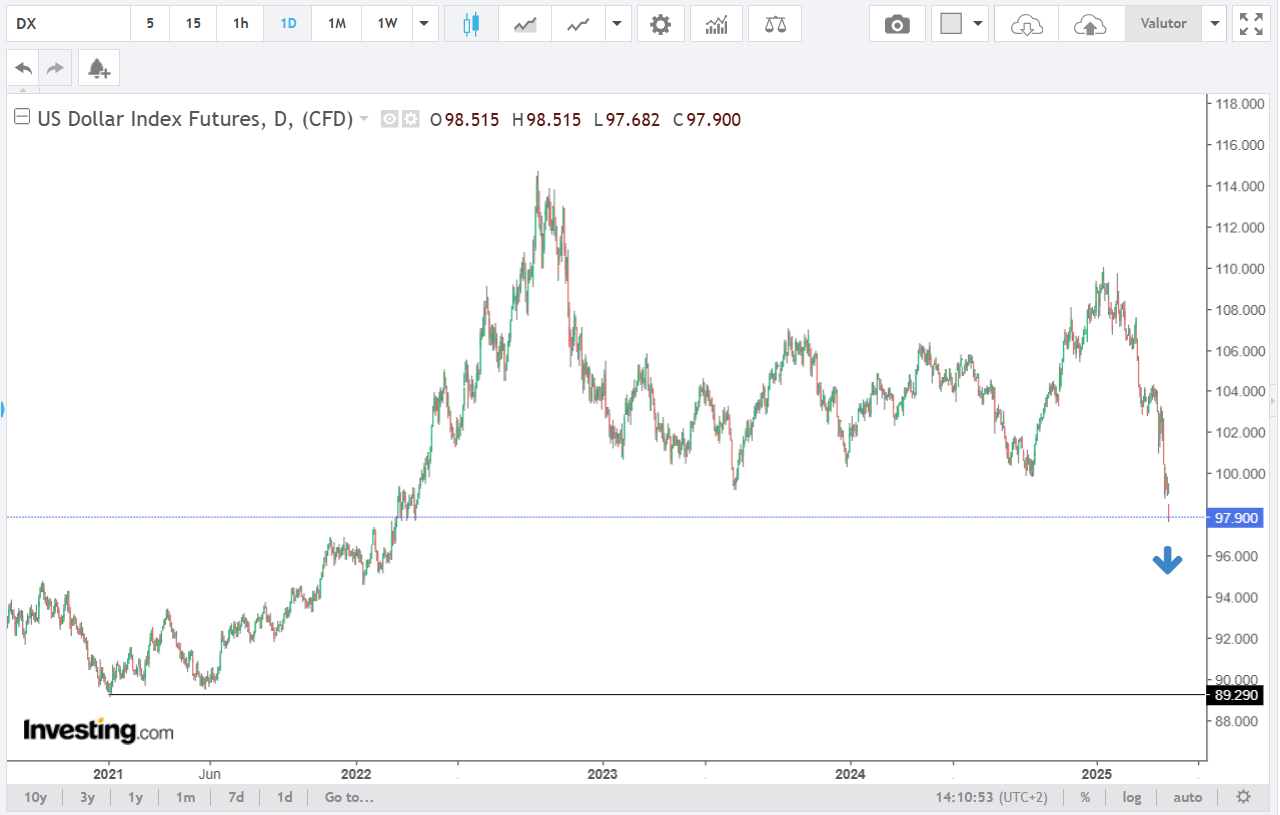The height and width of the screenshot is (815, 1280).
Task: Take a chart snapshot with camera icon
Action: tap(897, 24)
